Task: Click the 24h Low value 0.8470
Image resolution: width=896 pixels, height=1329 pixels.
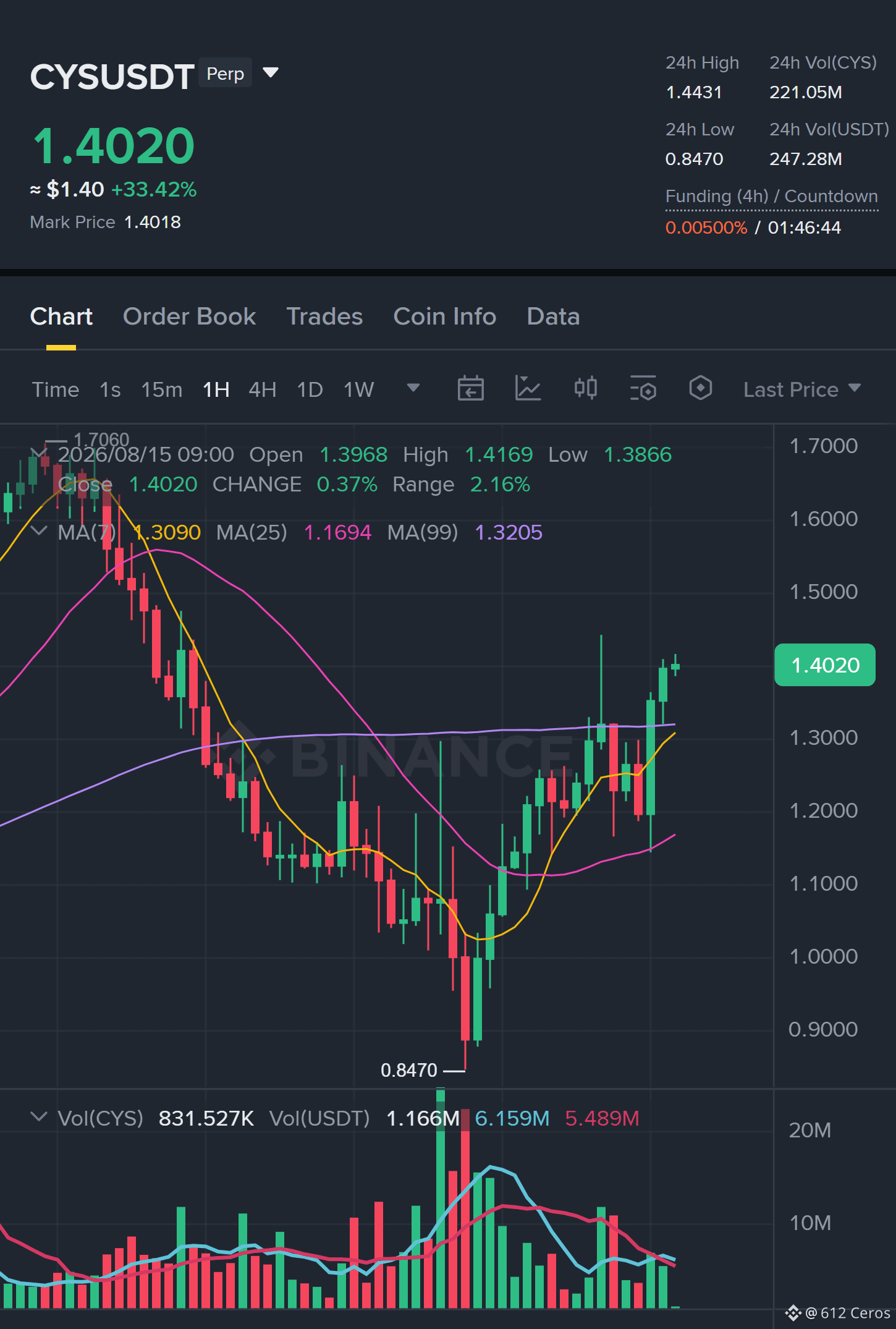Action: point(694,159)
